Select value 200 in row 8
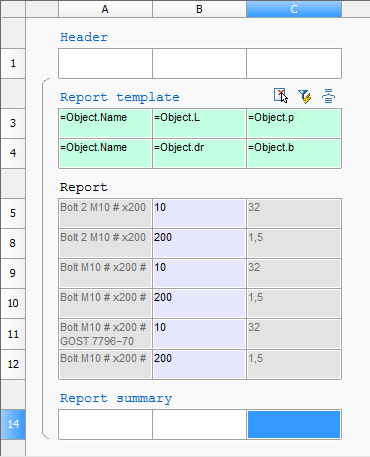 coord(199,243)
